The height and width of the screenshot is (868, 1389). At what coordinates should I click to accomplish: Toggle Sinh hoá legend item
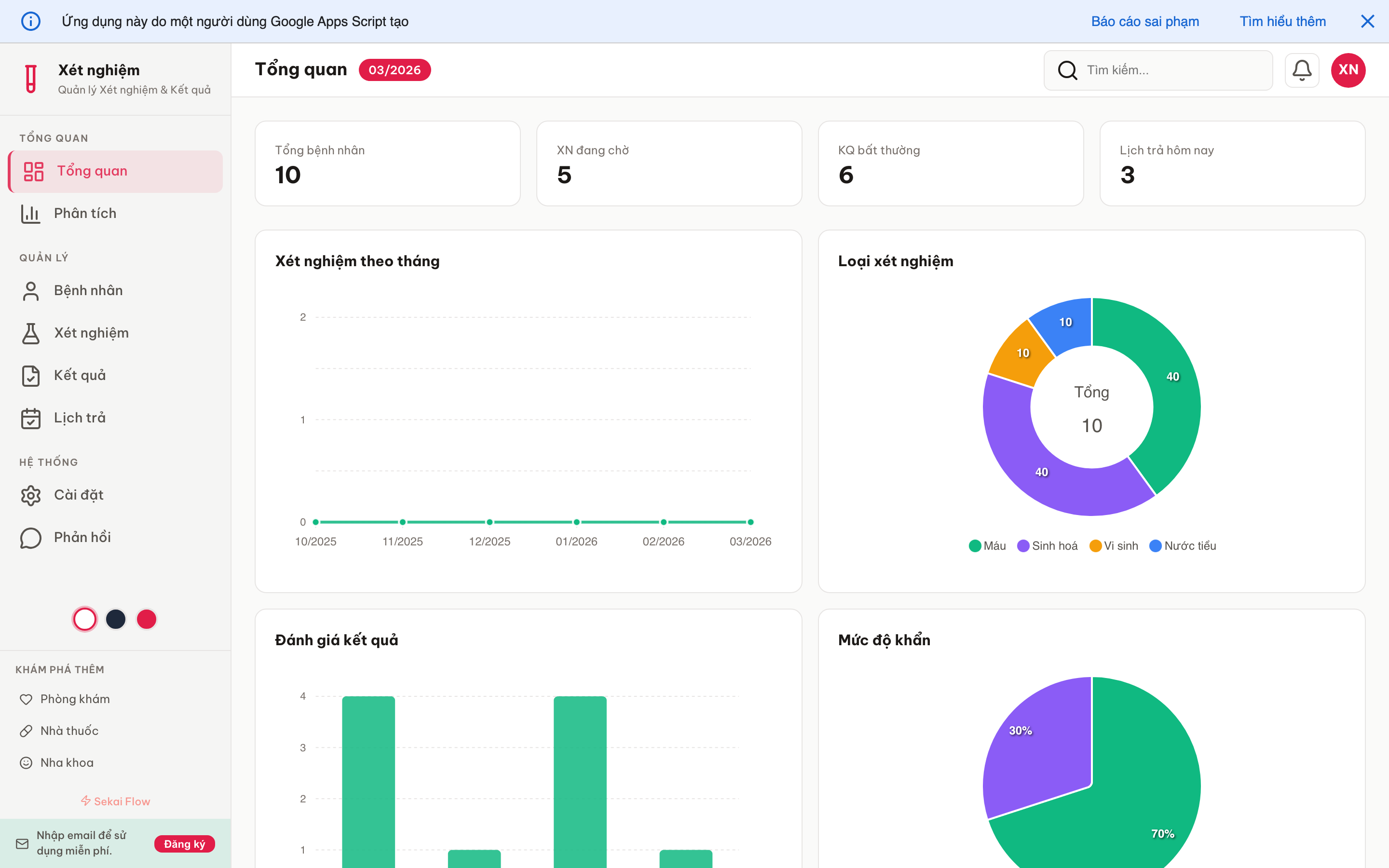point(1048,546)
